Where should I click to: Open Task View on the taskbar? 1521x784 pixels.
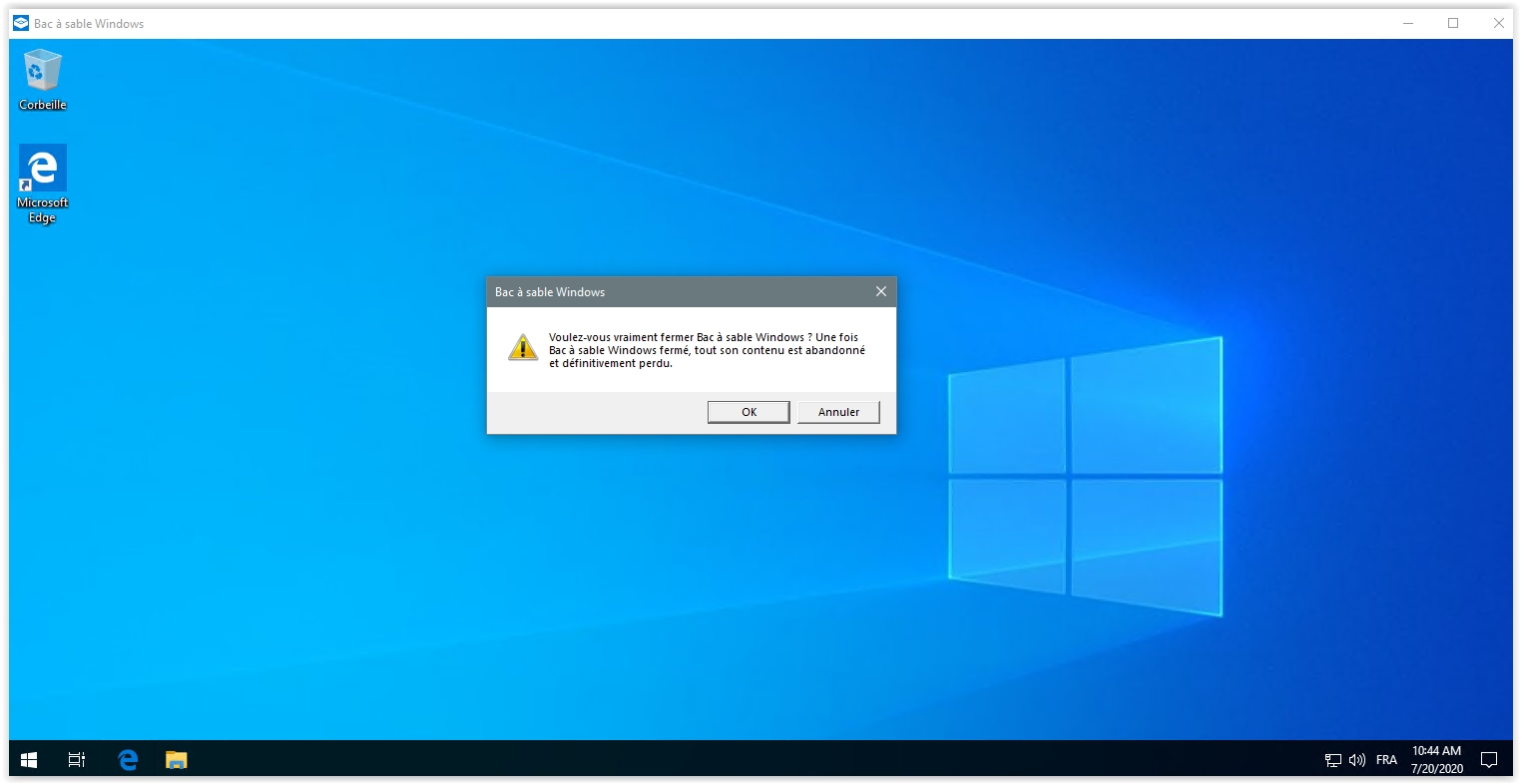77,760
